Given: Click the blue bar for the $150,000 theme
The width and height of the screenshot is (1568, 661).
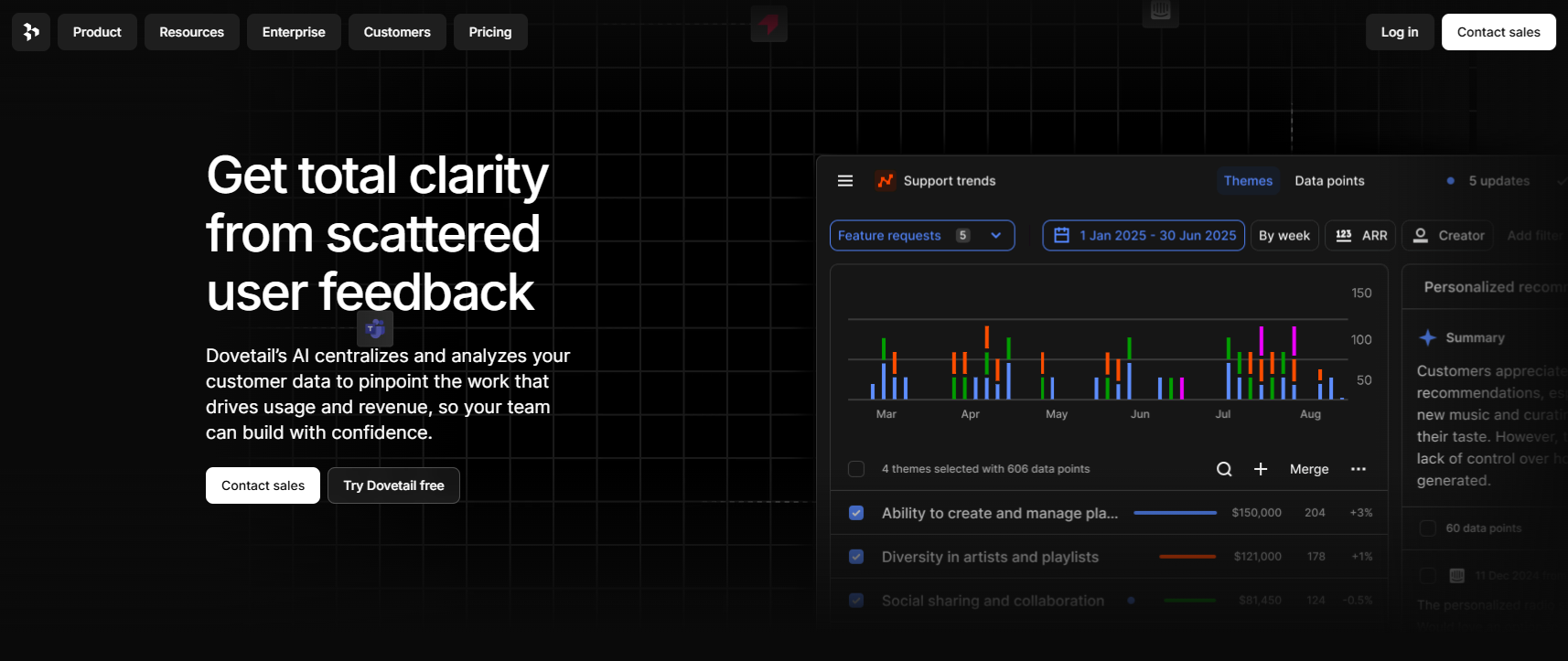Looking at the screenshot, I should 1176,513.
